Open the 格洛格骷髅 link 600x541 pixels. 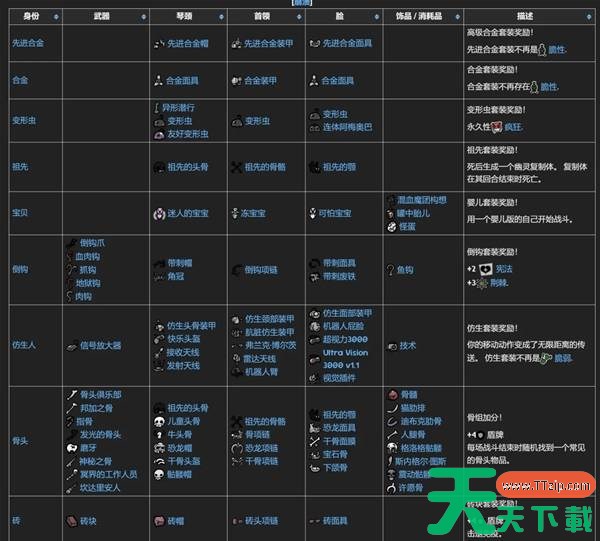click(x=421, y=448)
